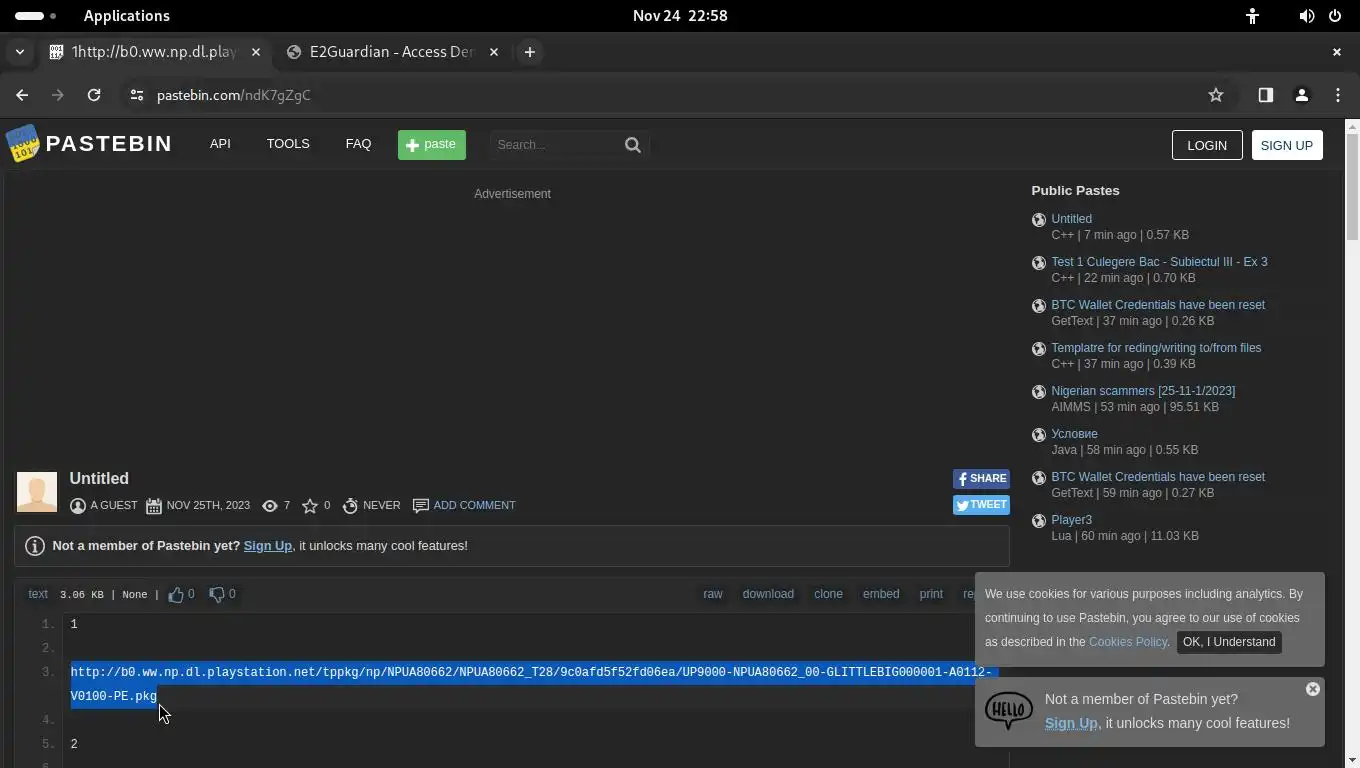This screenshot has width=1360, height=768.
Task: Go back to previous page
Action: (22, 95)
